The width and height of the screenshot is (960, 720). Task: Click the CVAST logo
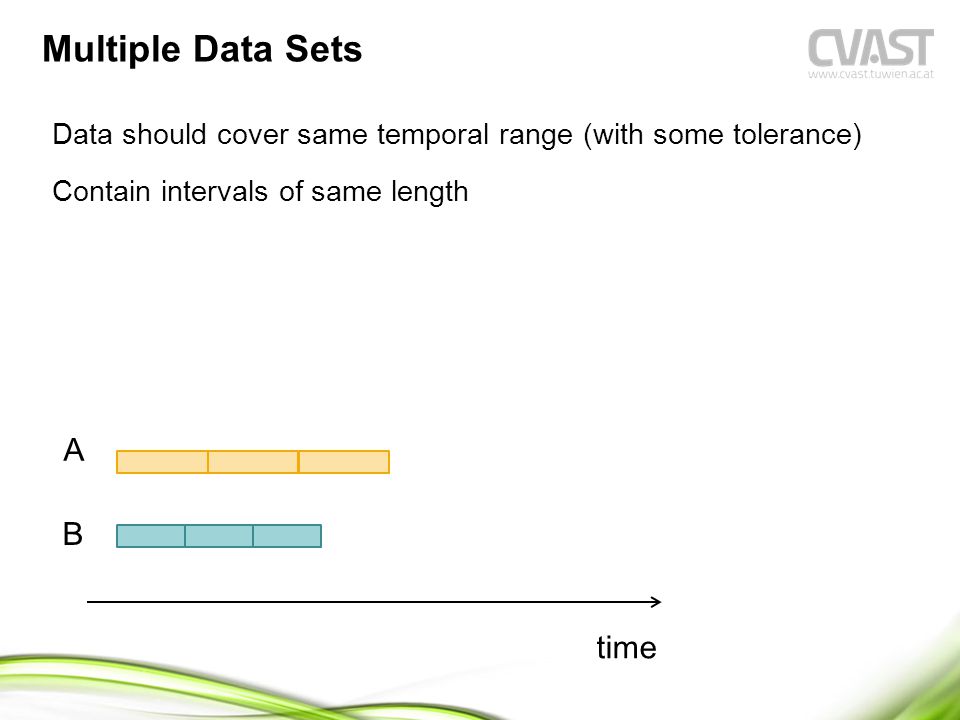(x=871, y=48)
